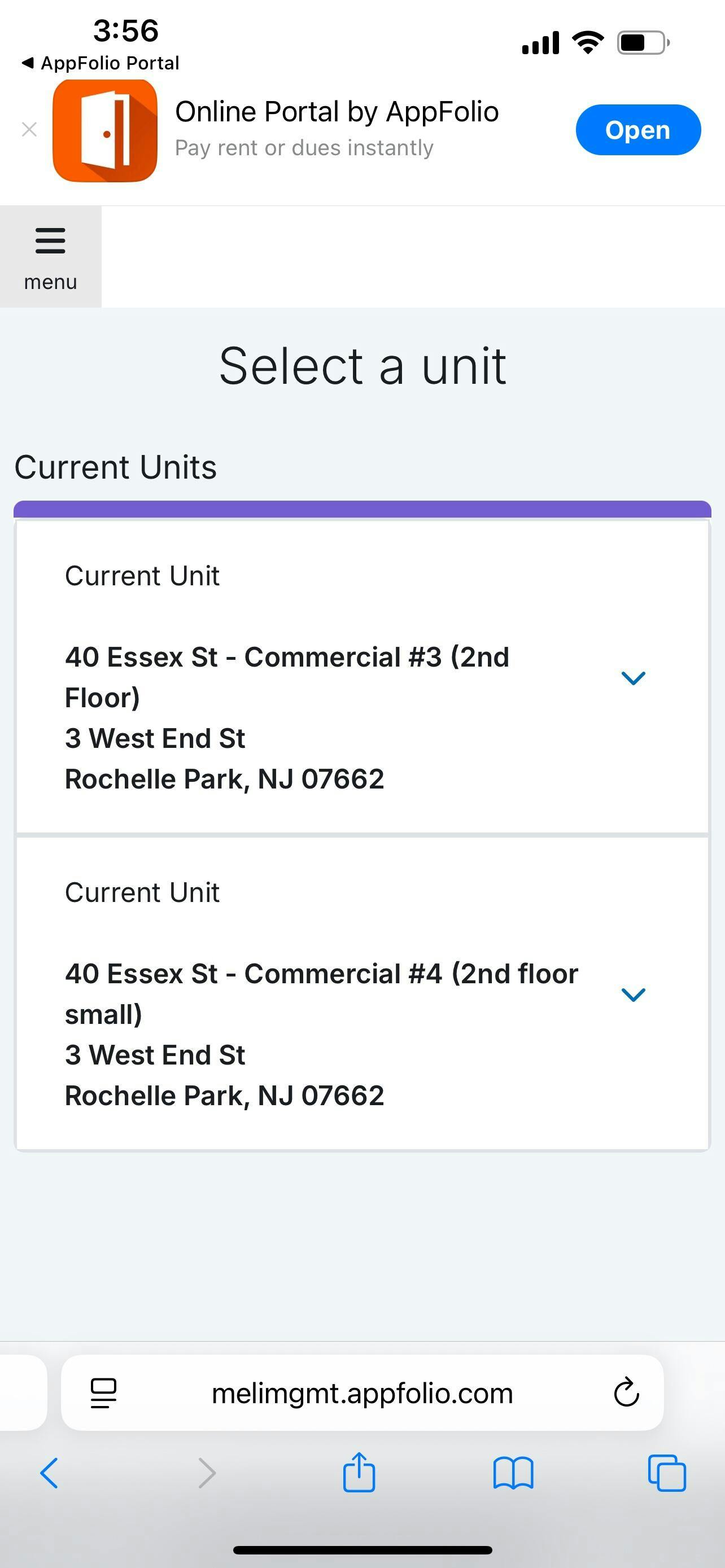Screen dimensions: 725x1568
Task: Expand the Commercial #3 unit chevron
Action: pyautogui.click(x=632, y=677)
